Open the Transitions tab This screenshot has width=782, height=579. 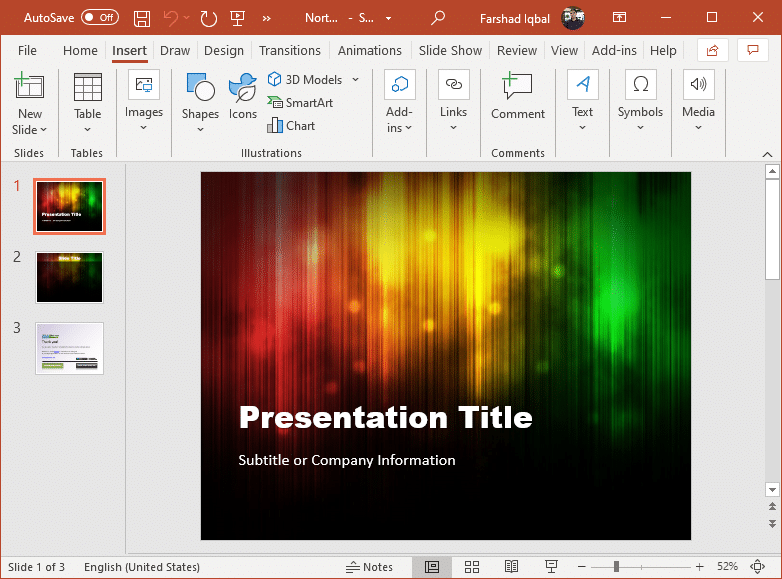(290, 51)
